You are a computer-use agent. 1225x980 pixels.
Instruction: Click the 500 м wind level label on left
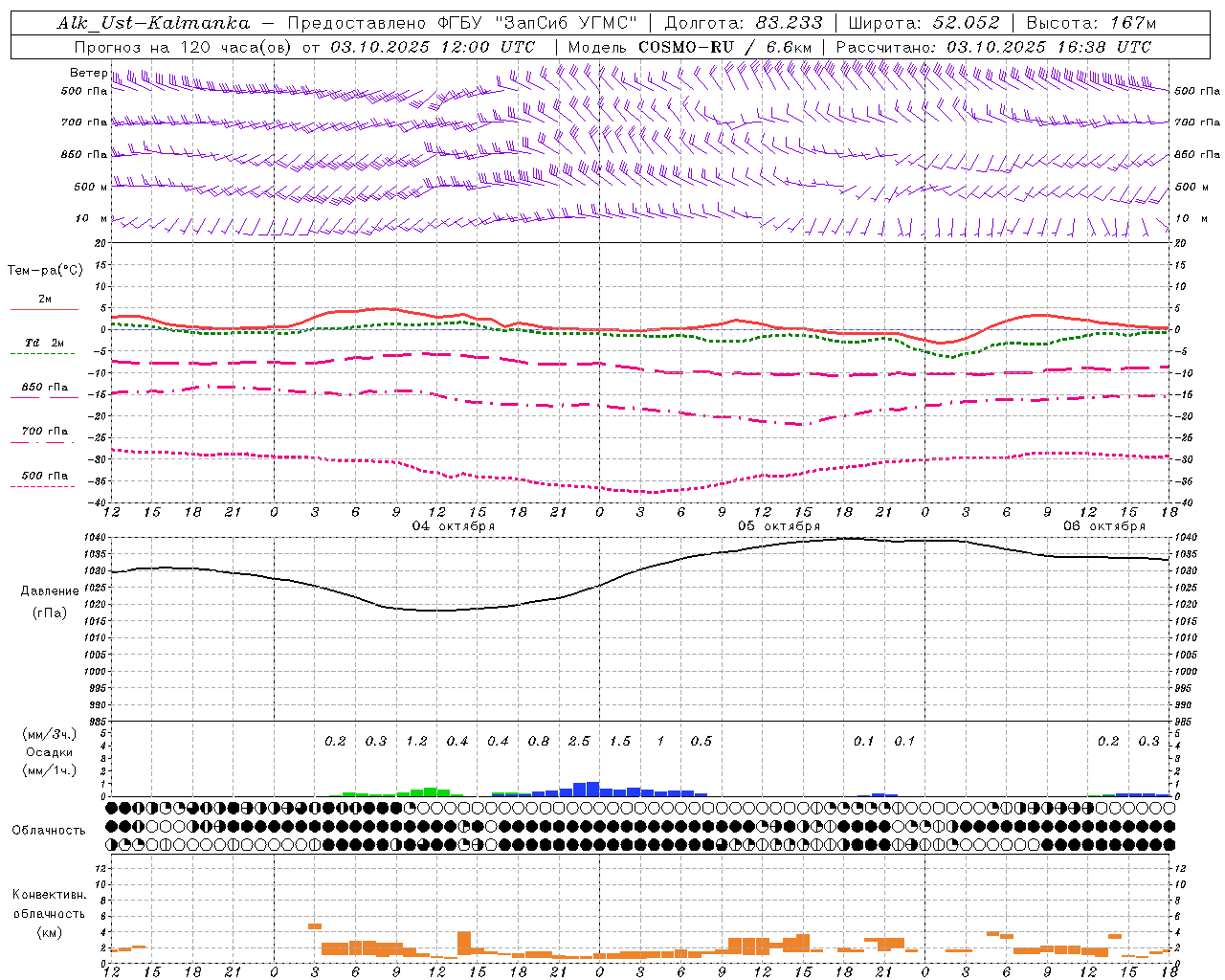(x=91, y=188)
